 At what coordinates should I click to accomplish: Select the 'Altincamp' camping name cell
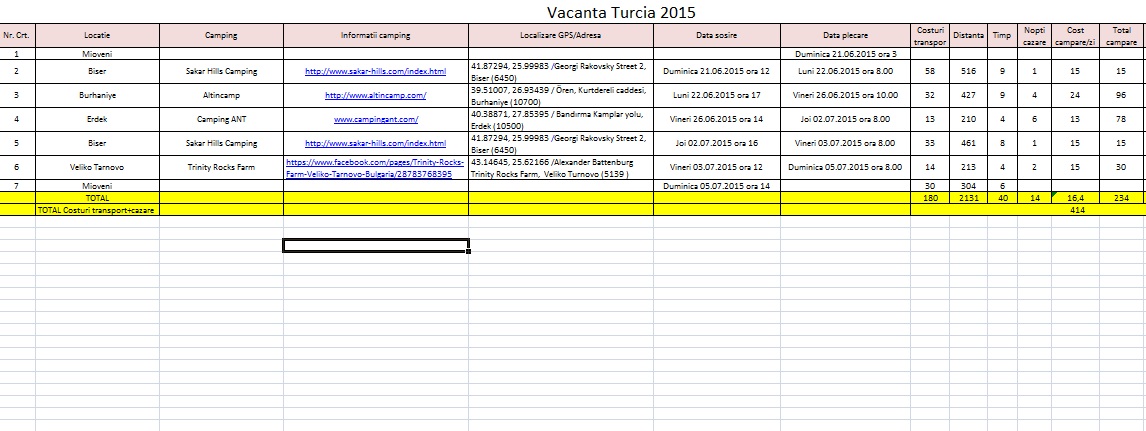coord(221,95)
